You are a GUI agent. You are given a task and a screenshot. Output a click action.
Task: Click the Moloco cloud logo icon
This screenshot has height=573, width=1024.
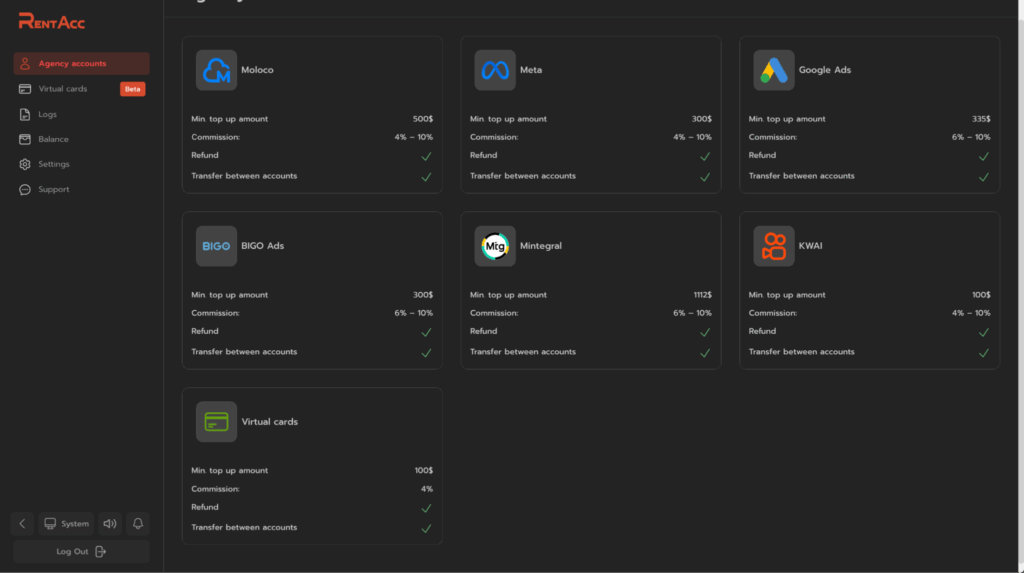[216, 70]
